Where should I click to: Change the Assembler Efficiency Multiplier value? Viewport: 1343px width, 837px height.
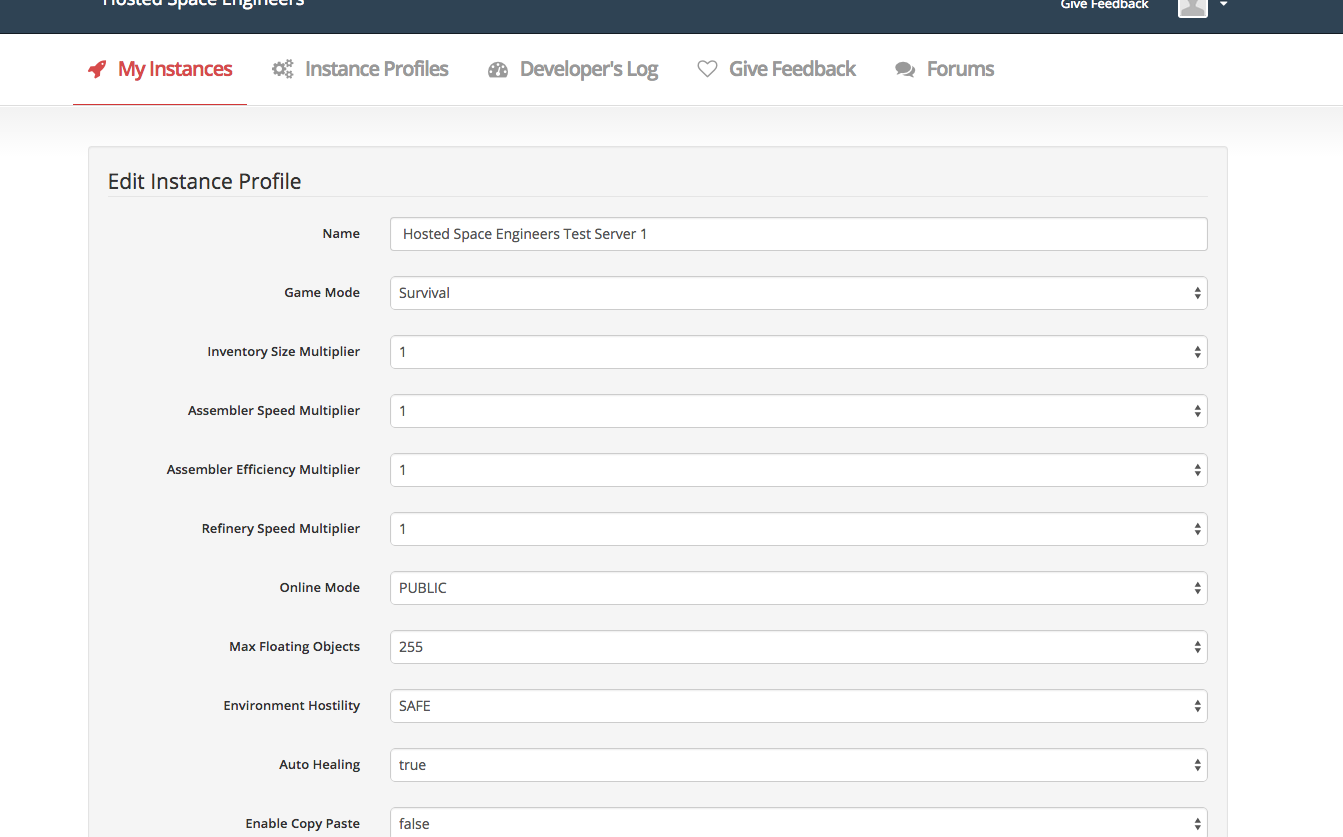[x=798, y=470]
